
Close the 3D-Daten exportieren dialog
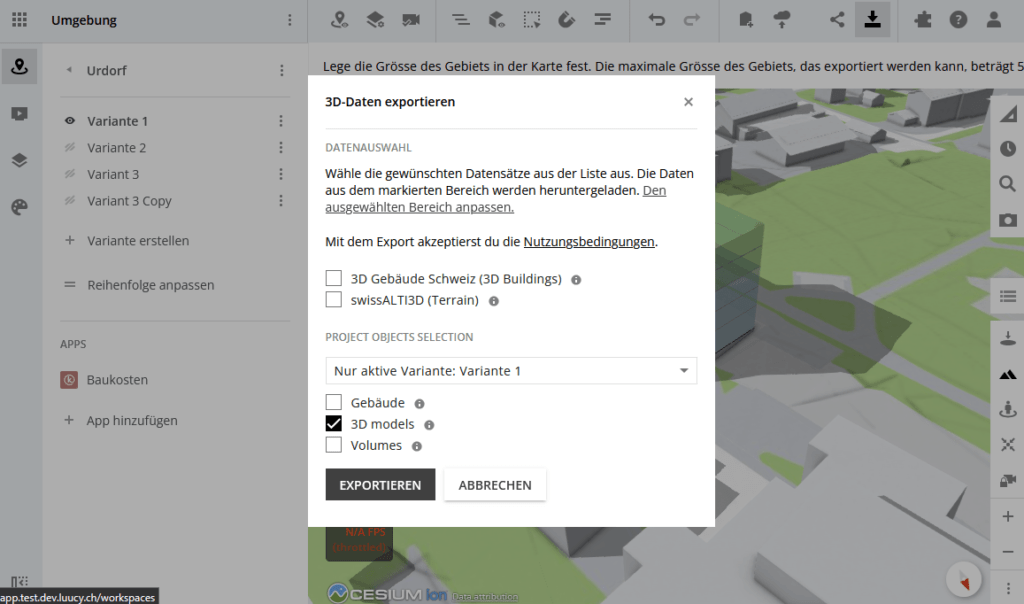[688, 102]
